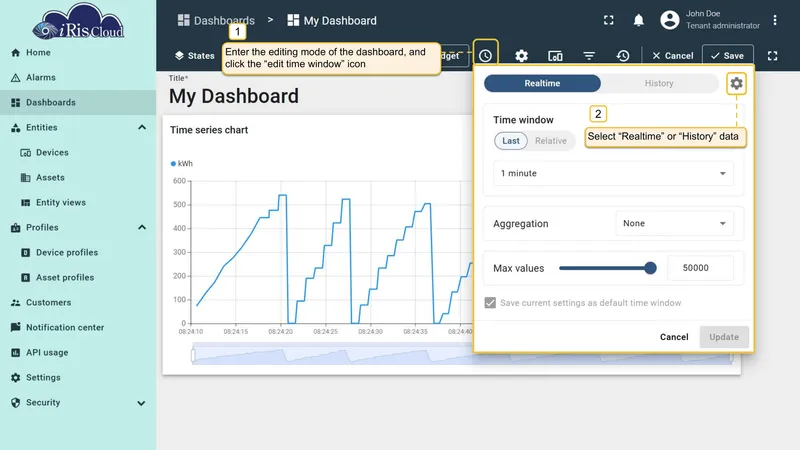Click the Alarms triangle icon

16,78
